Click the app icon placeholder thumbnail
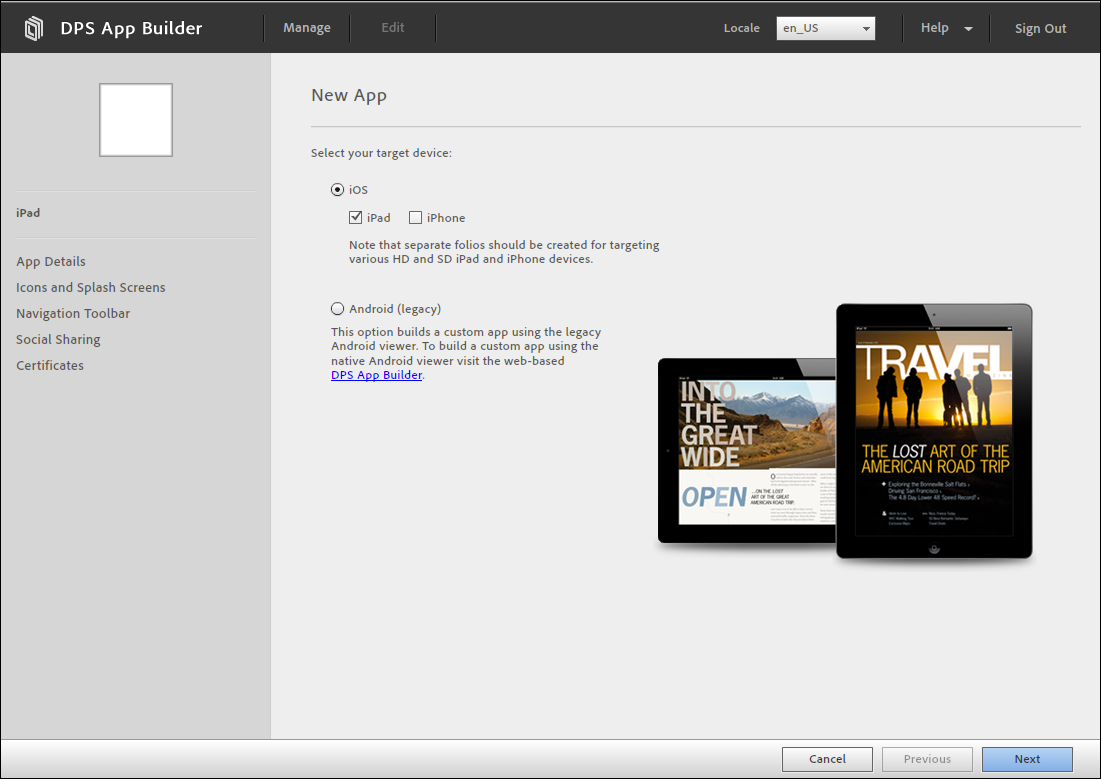The height and width of the screenshot is (779, 1101). [x=135, y=119]
